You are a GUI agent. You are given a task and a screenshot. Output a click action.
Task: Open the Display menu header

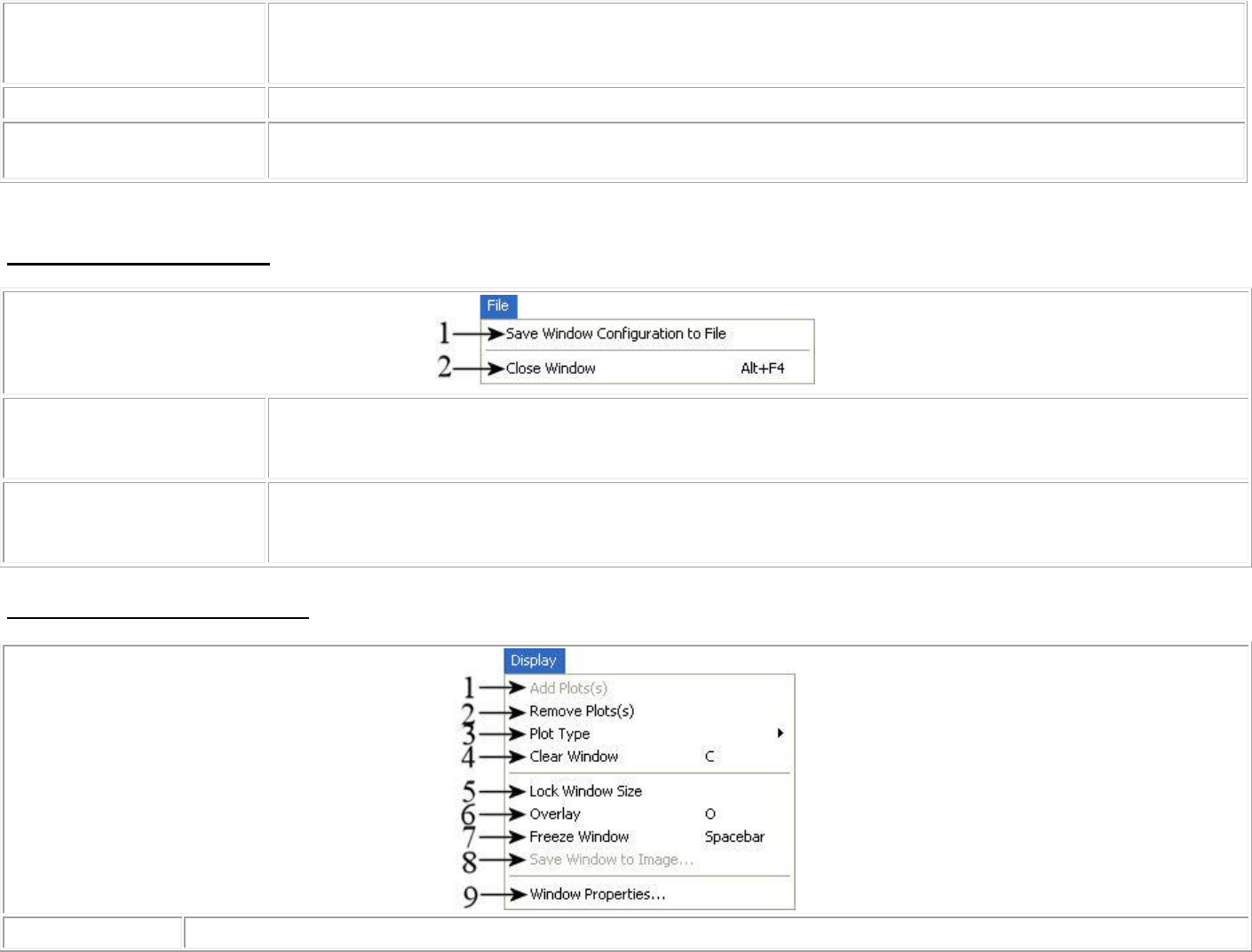(533, 661)
